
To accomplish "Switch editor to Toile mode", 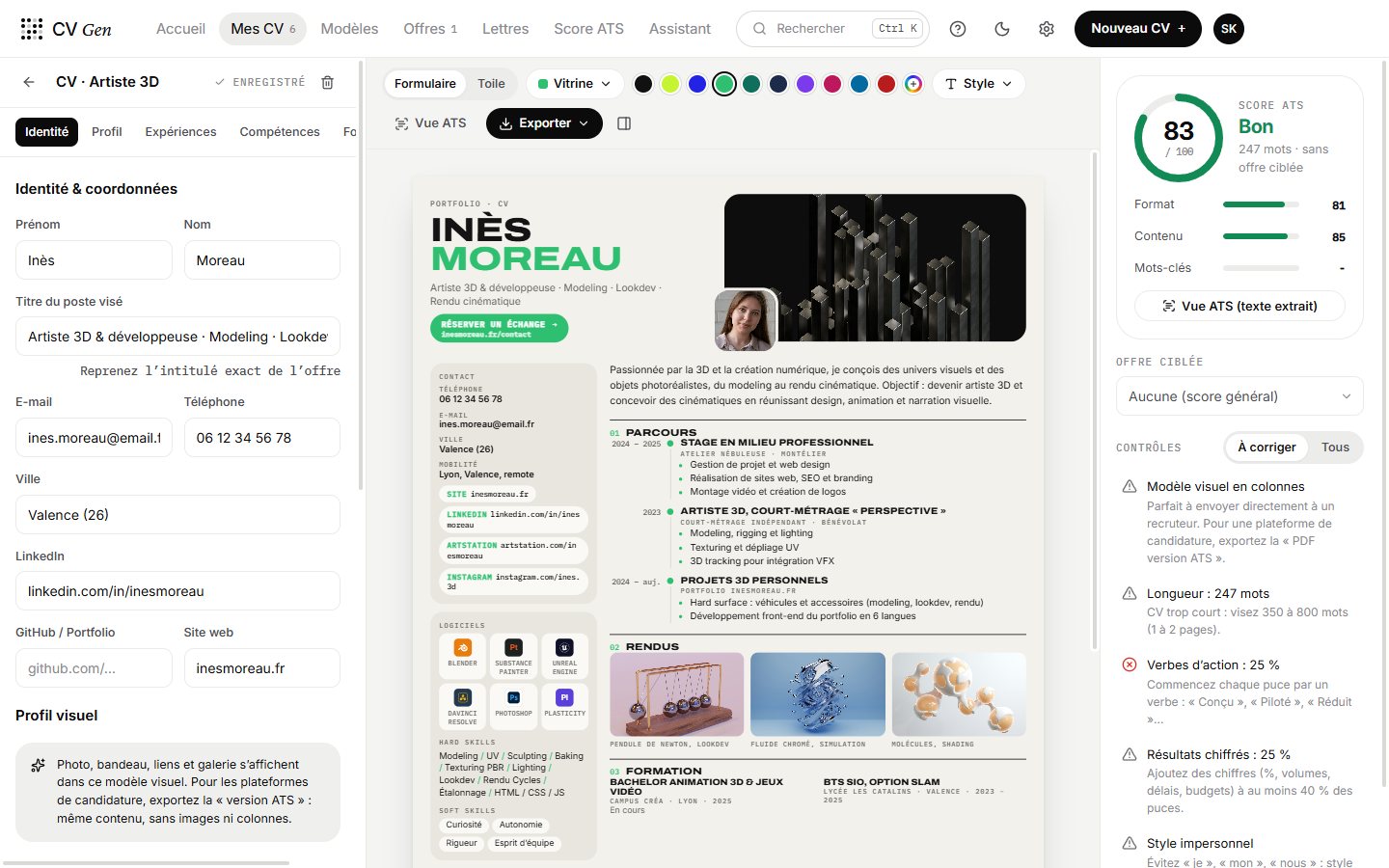I will (491, 84).
